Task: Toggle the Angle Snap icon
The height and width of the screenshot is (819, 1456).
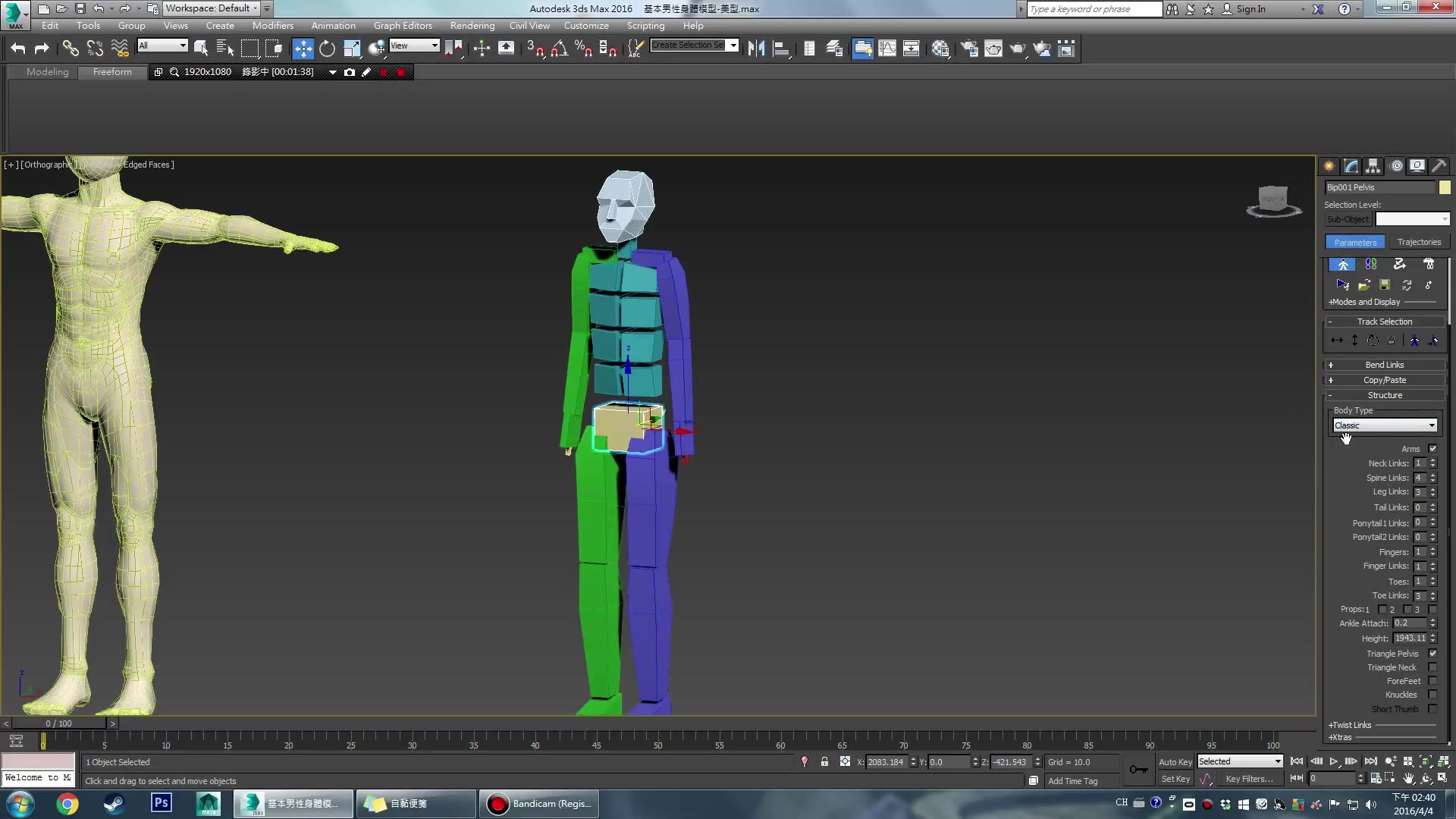Action: (559, 49)
